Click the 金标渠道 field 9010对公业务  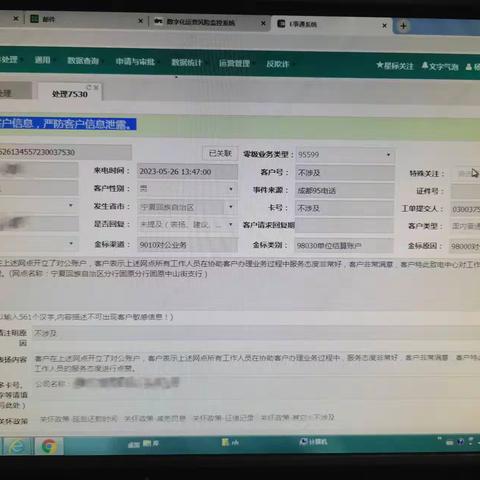coord(188,245)
